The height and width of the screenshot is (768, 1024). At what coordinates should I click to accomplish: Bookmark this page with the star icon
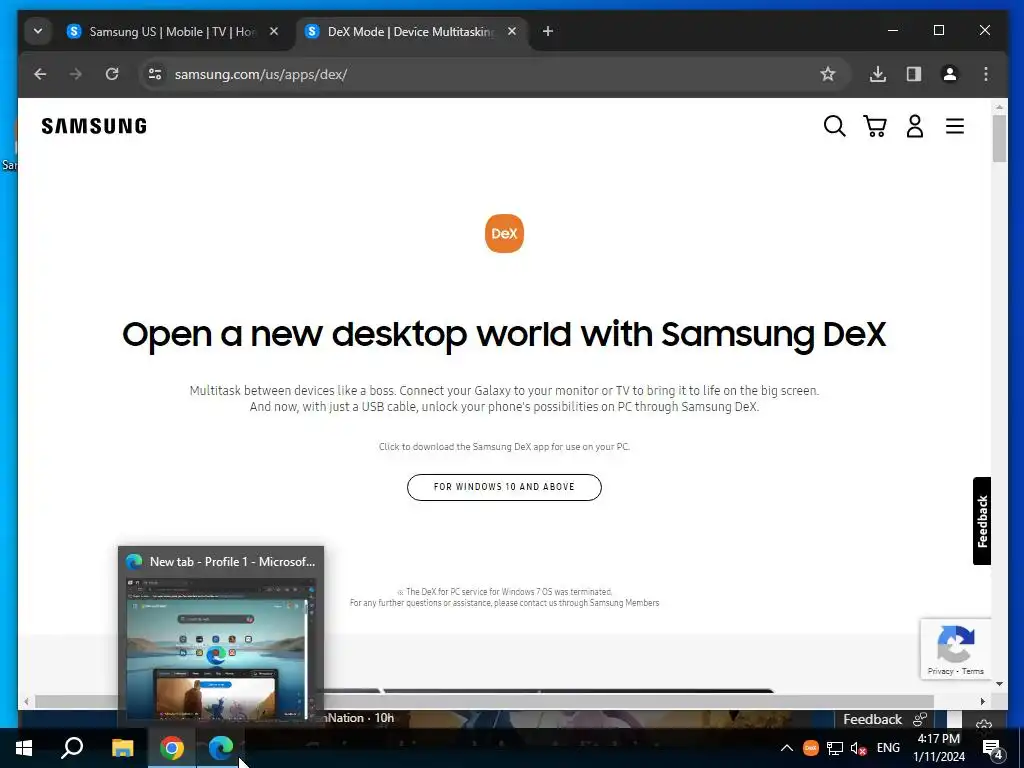pyautogui.click(x=827, y=74)
